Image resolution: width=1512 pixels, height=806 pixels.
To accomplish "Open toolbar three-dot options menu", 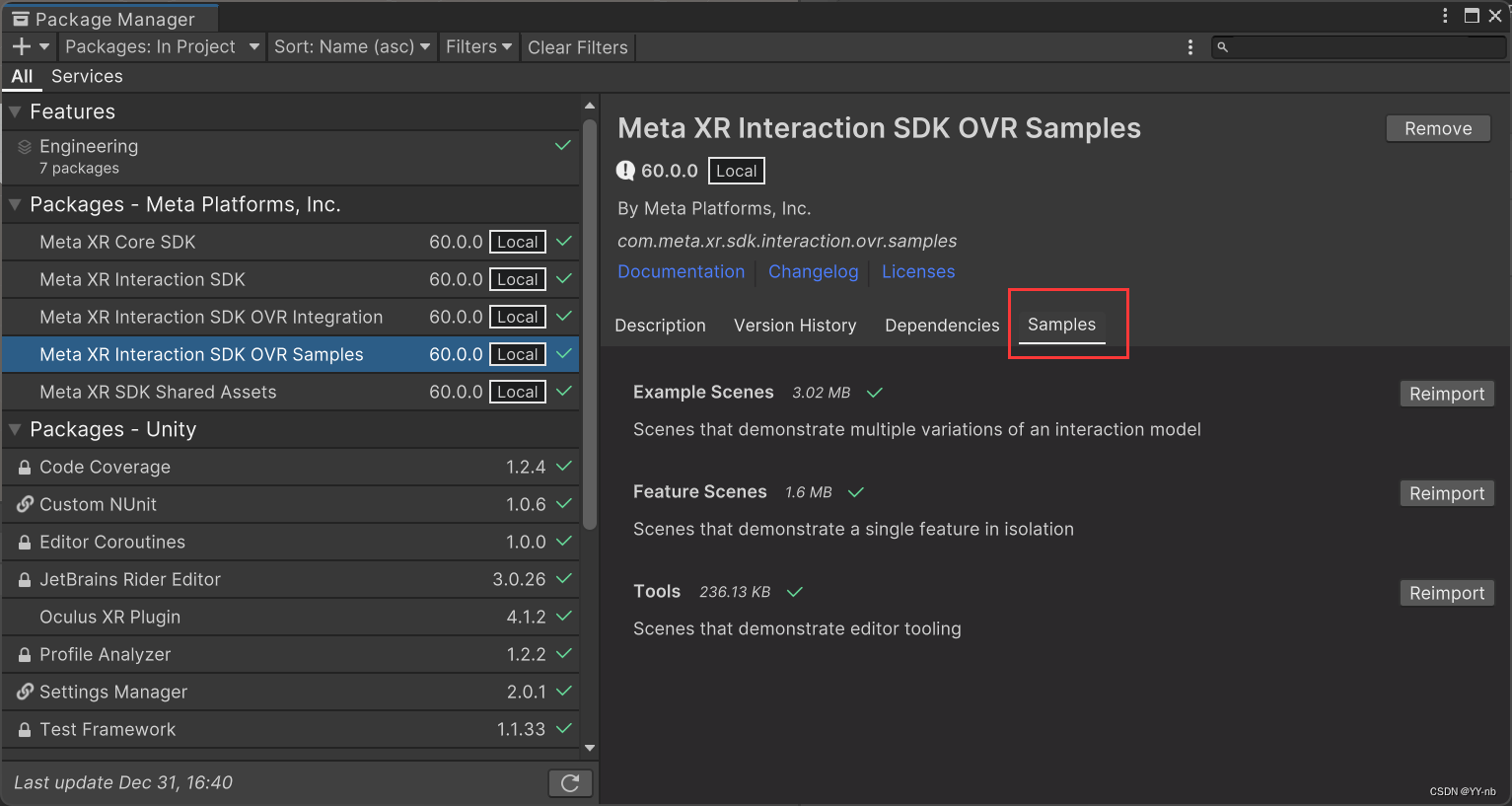I will (1190, 47).
